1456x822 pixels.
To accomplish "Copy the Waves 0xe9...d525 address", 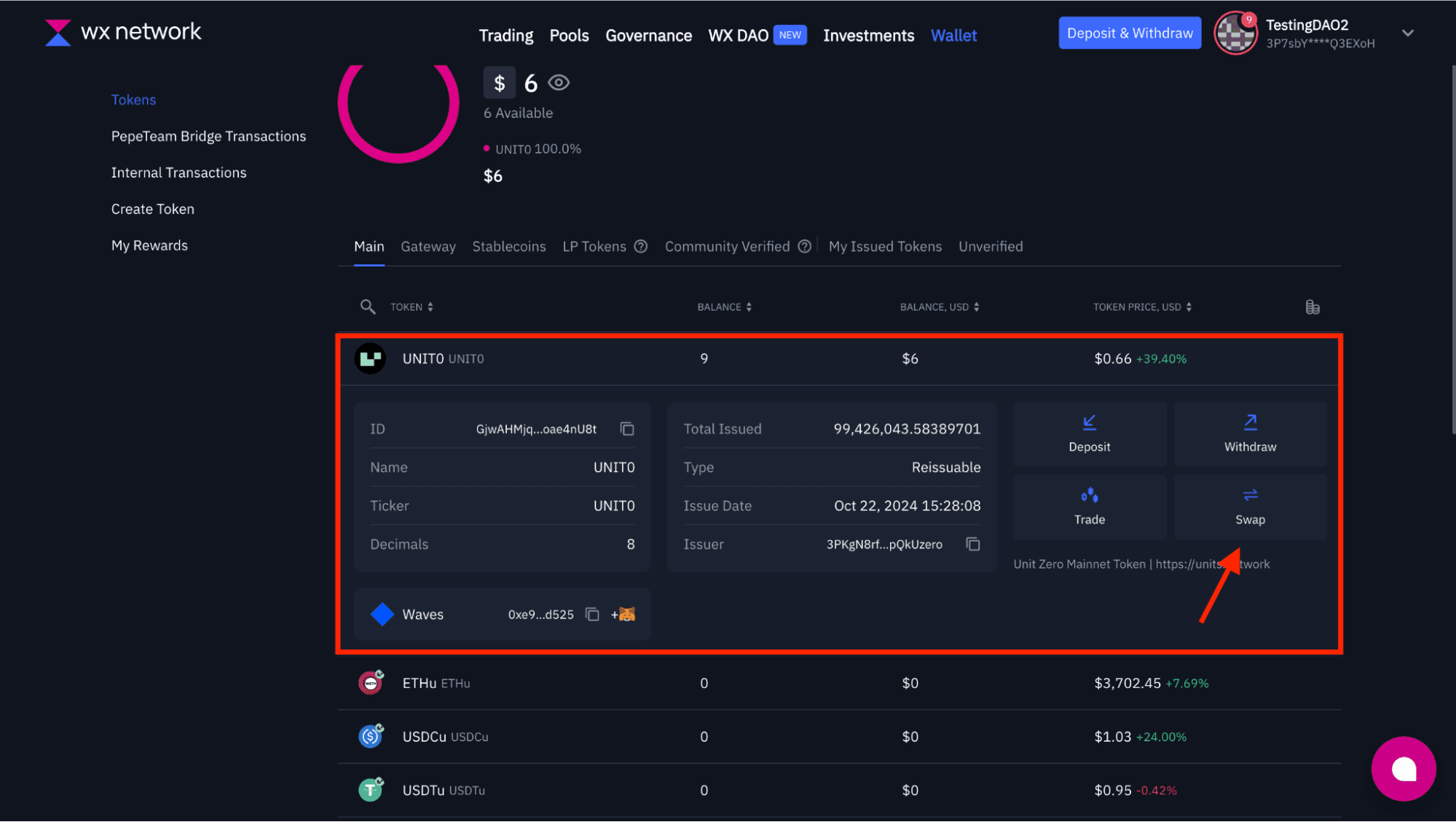I will tap(592, 614).
